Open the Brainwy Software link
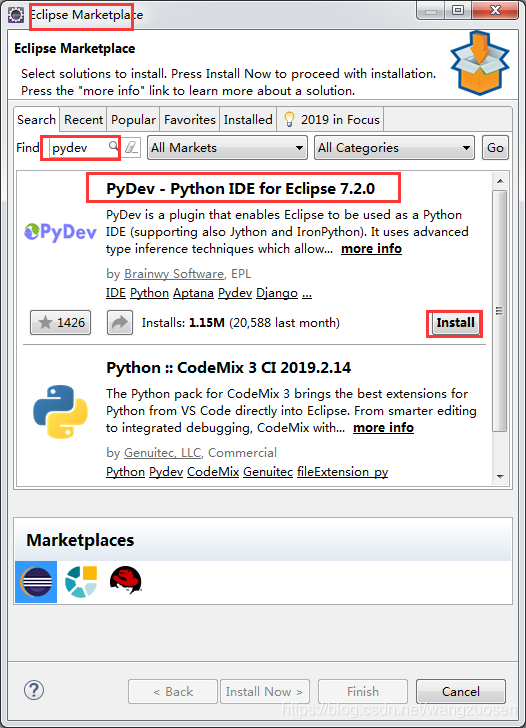The height and width of the screenshot is (728, 526). coord(174,274)
